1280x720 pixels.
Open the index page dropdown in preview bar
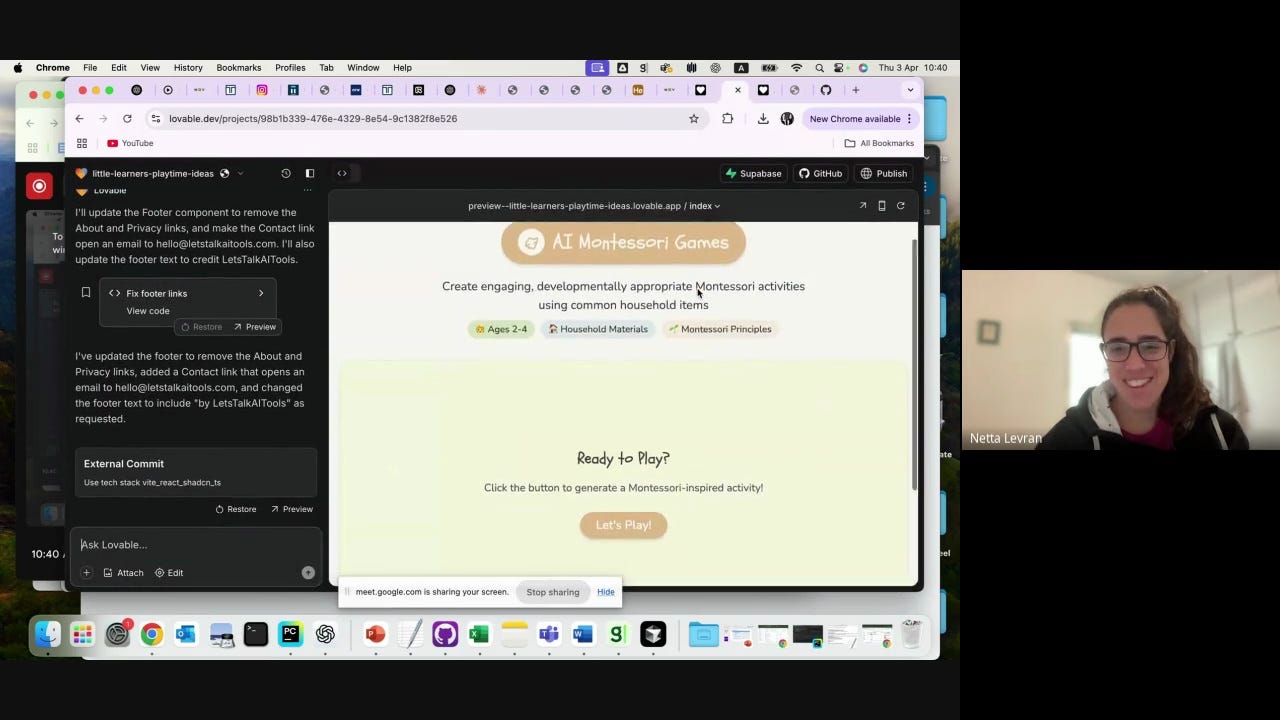click(716, 206)
